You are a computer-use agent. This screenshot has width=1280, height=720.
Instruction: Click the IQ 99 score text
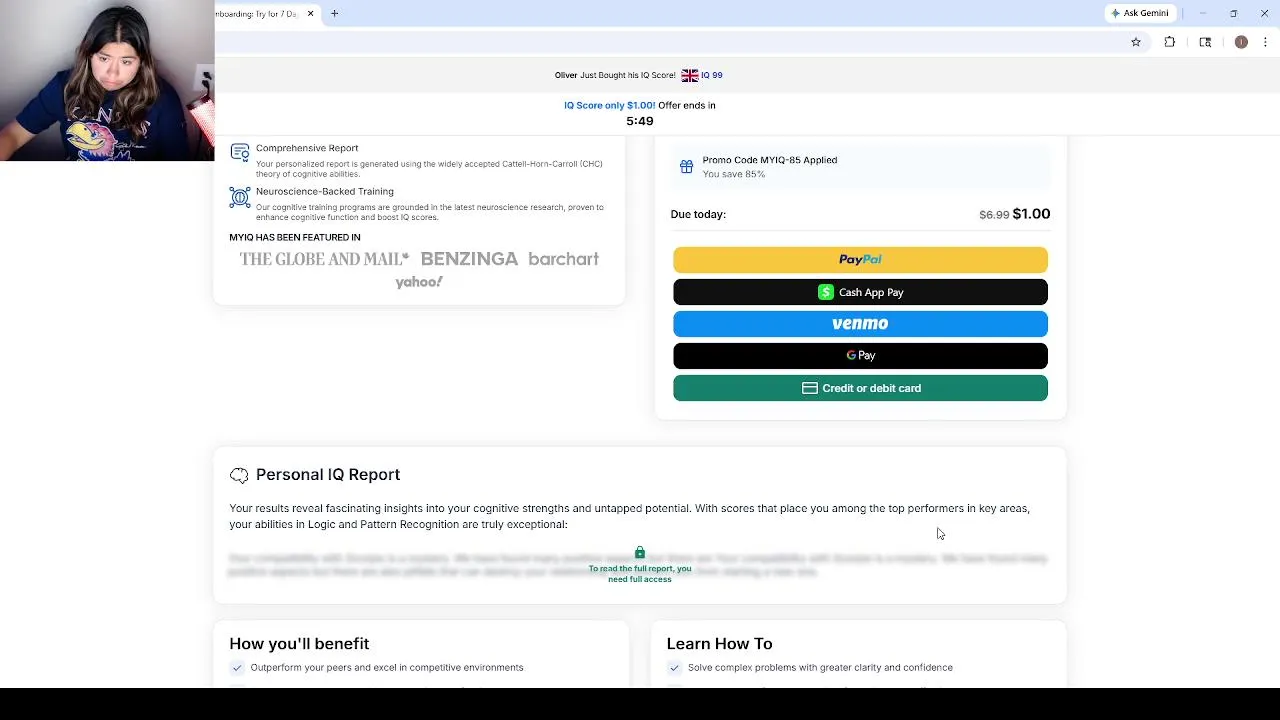coord(712,75)
